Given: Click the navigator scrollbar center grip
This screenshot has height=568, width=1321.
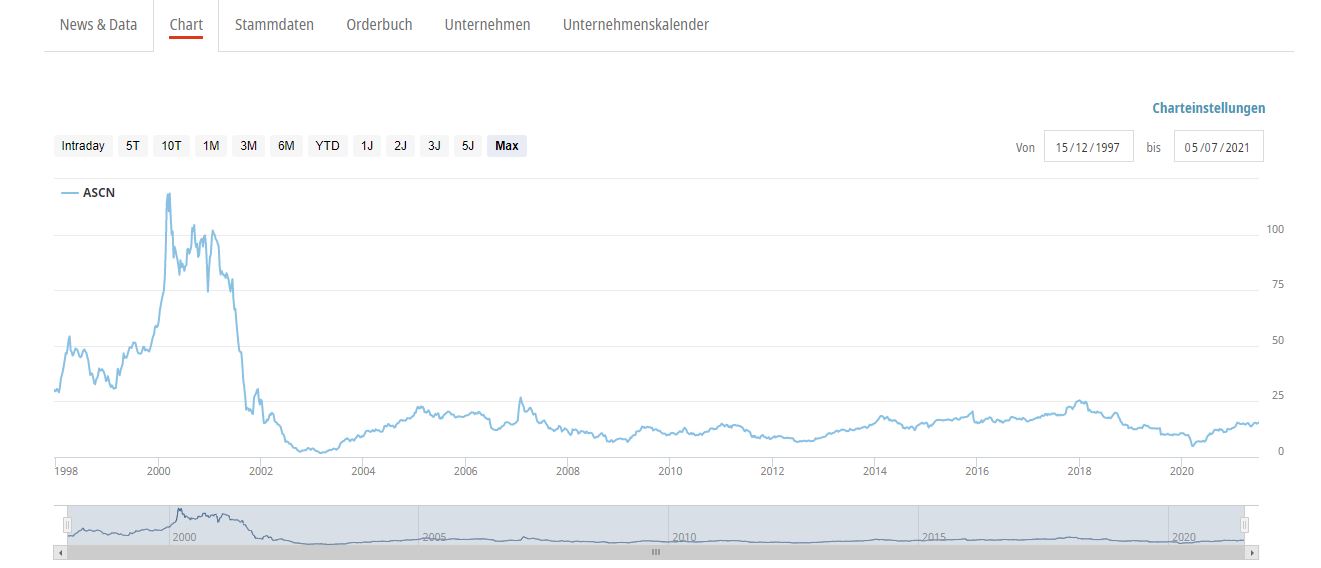Looking at the screenshot, I should pos(656,552).
